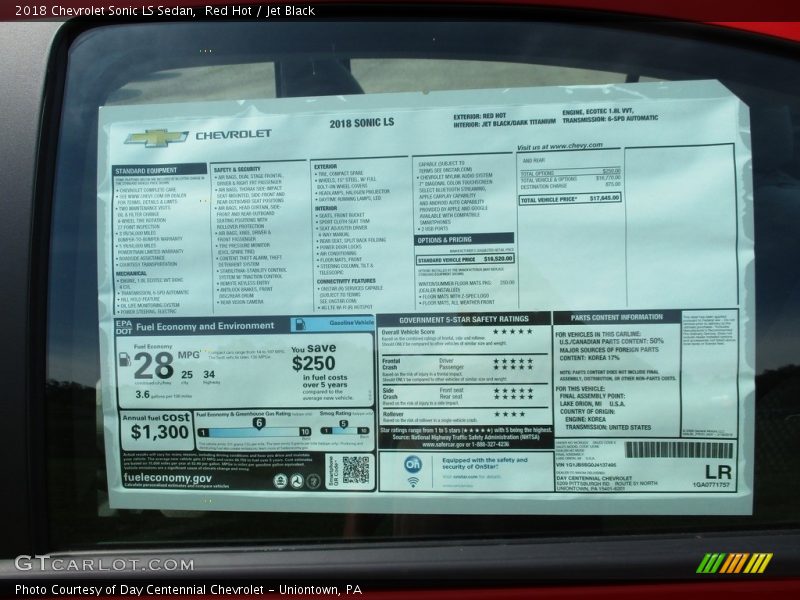Screen dimensions: 800x600
Task: Select Government 5-Star Safety Ratings header
Action: tap(464, 318)
